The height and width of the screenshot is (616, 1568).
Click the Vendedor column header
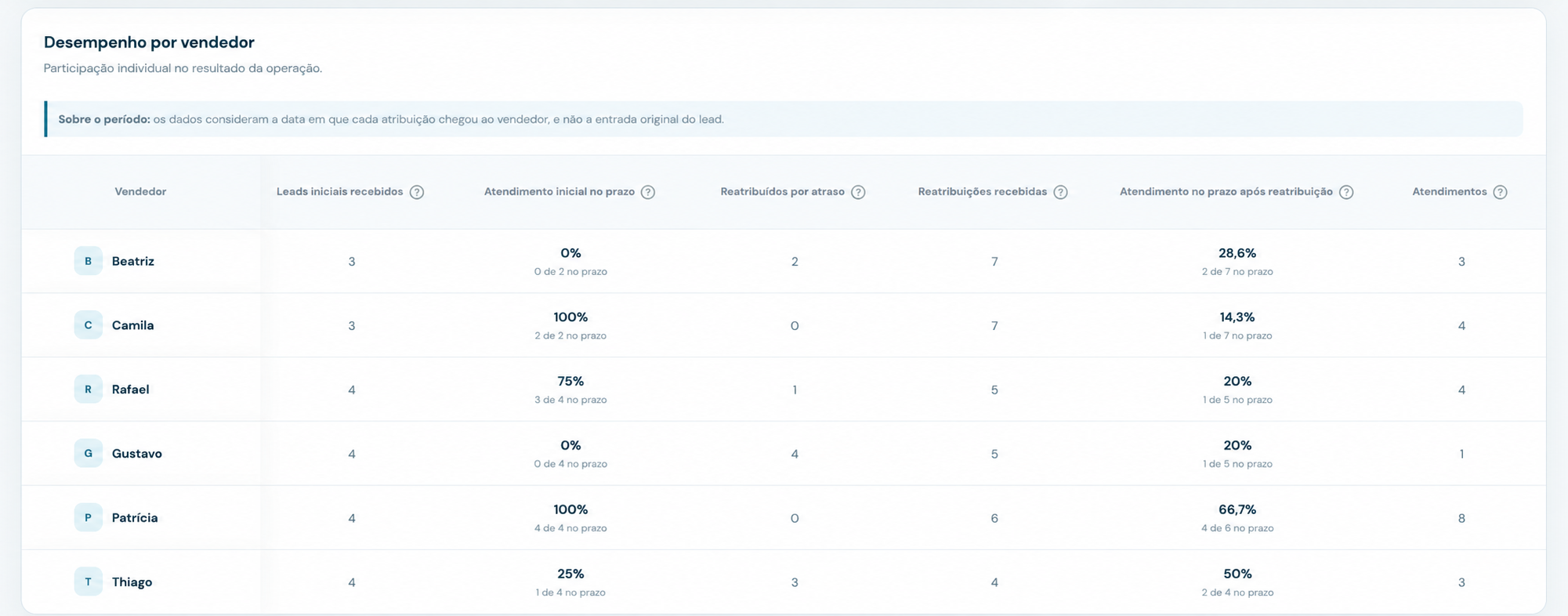click(140, 191)
